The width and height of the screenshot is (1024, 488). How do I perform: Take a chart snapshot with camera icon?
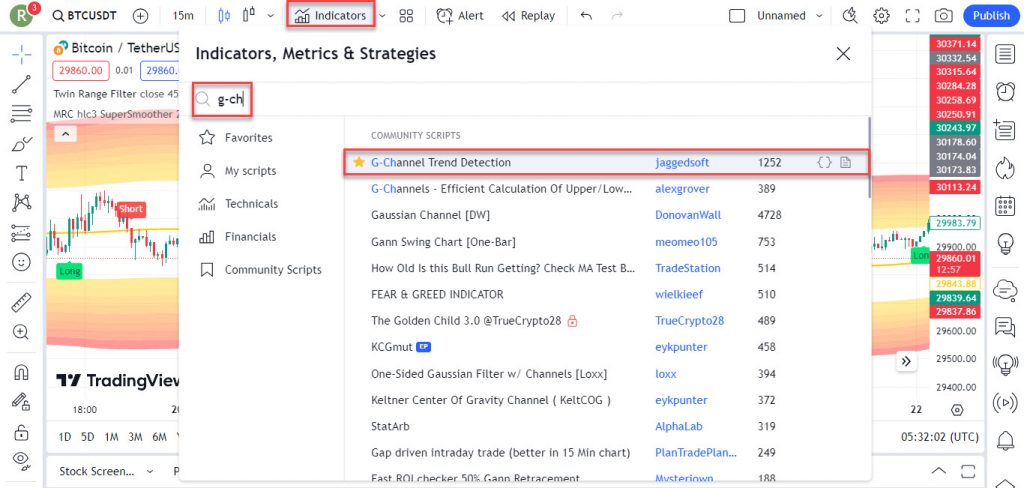(943, 16)
